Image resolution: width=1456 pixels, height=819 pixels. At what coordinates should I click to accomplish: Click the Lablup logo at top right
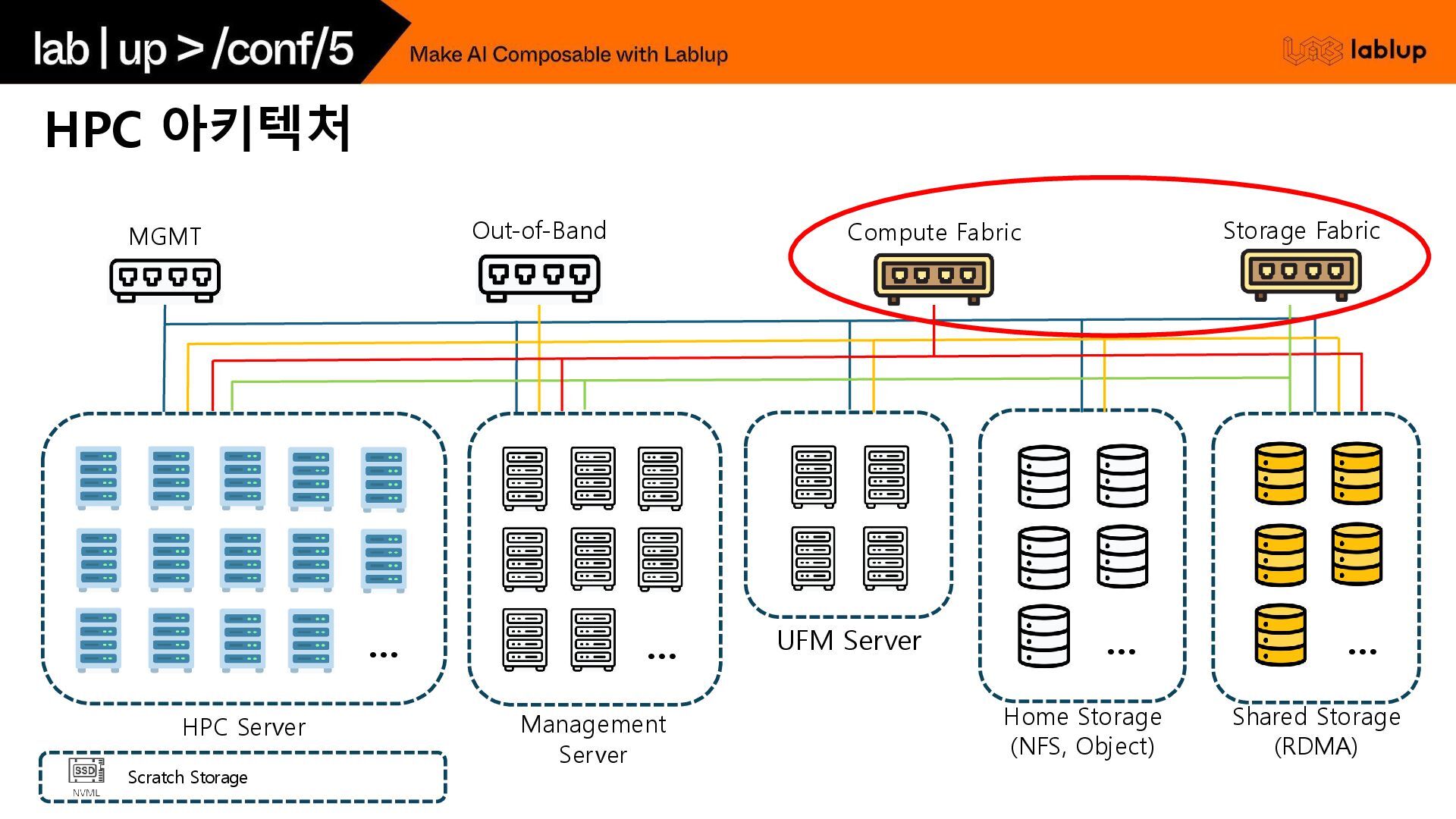[x=1354, y=51]
